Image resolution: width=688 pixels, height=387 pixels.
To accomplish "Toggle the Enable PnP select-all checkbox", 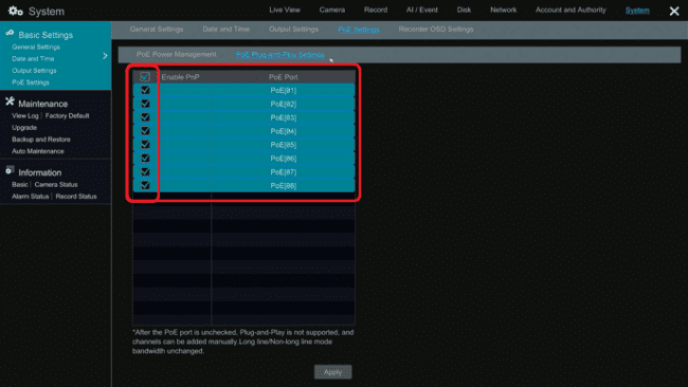I will (145, 77).
